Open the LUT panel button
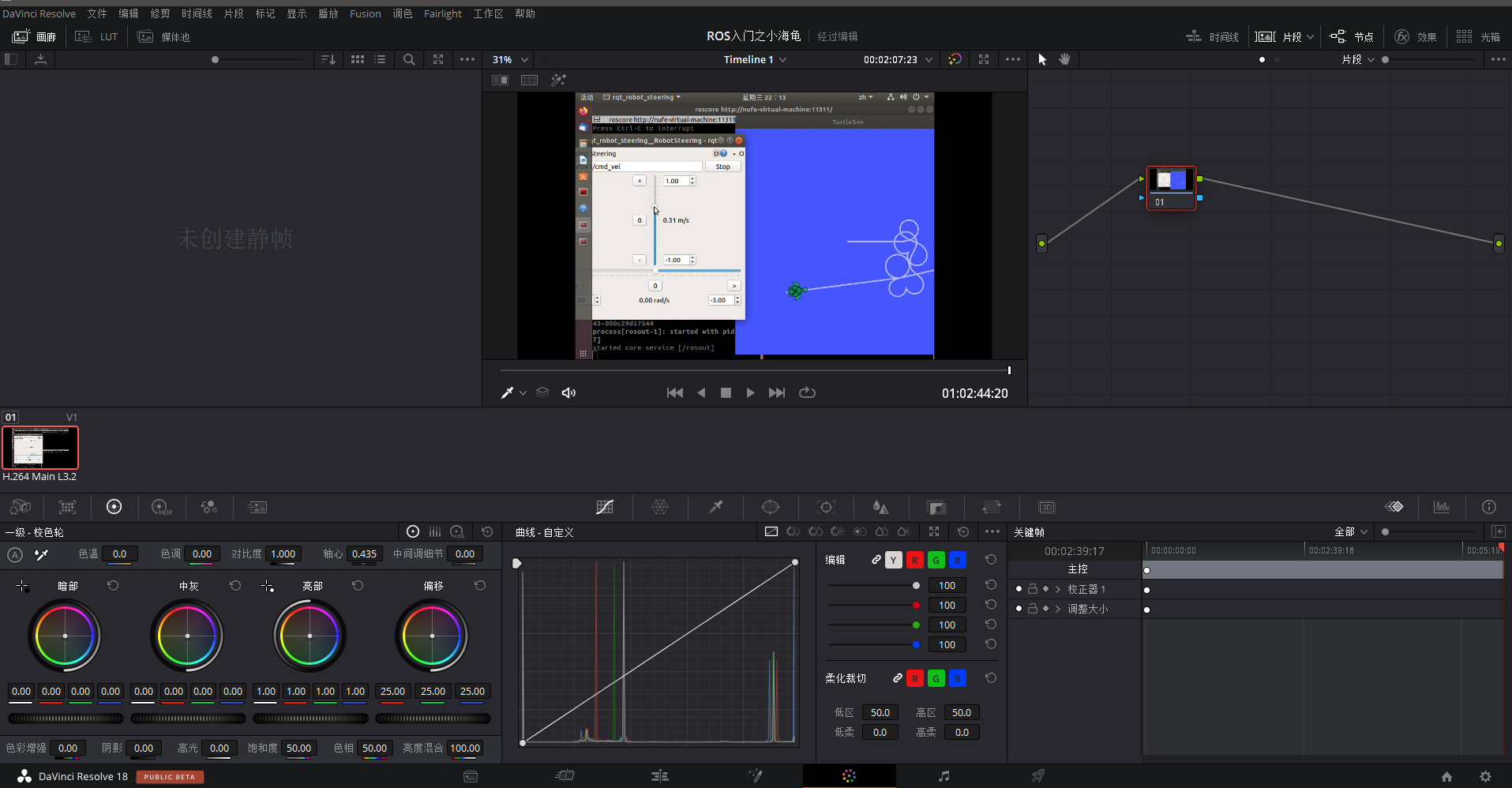Image resolution: width=1512 pixels, height=788 pixels. (96, 36)
